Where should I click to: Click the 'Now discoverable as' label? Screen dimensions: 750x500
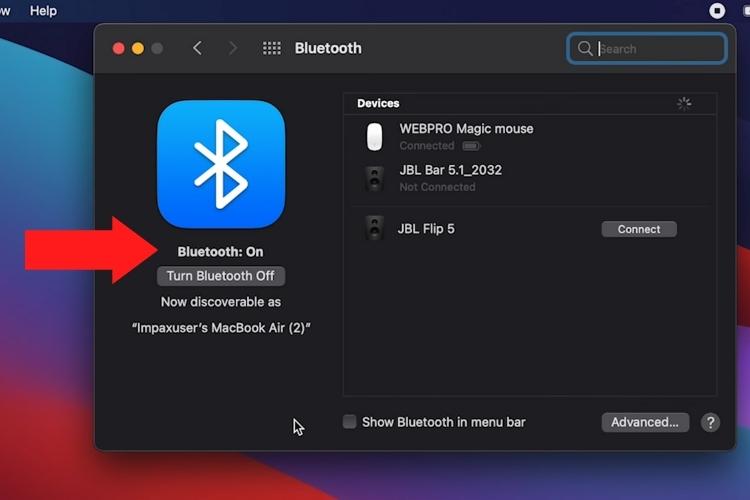click(221, 302)
